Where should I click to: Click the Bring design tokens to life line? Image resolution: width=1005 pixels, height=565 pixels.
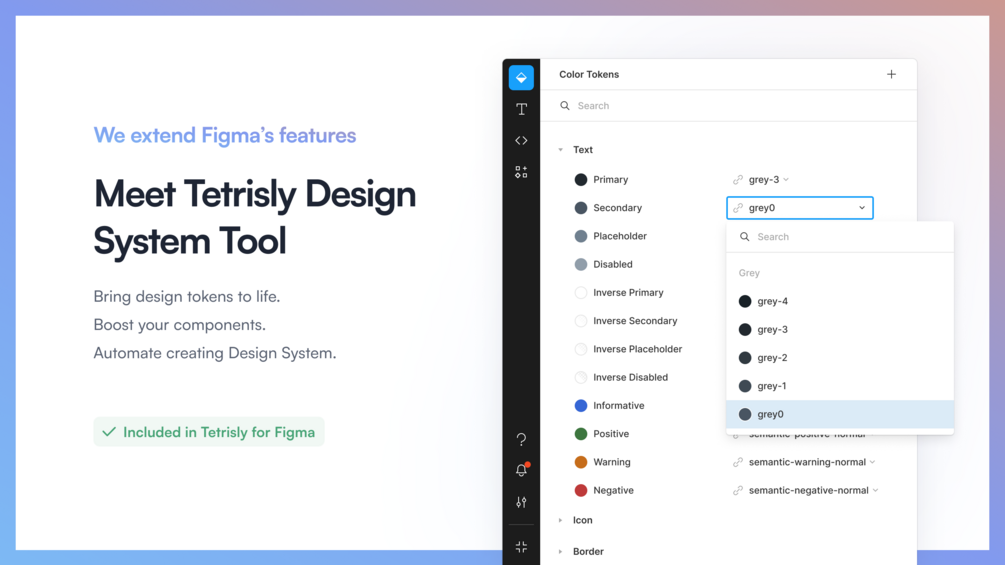coord(187,297)
